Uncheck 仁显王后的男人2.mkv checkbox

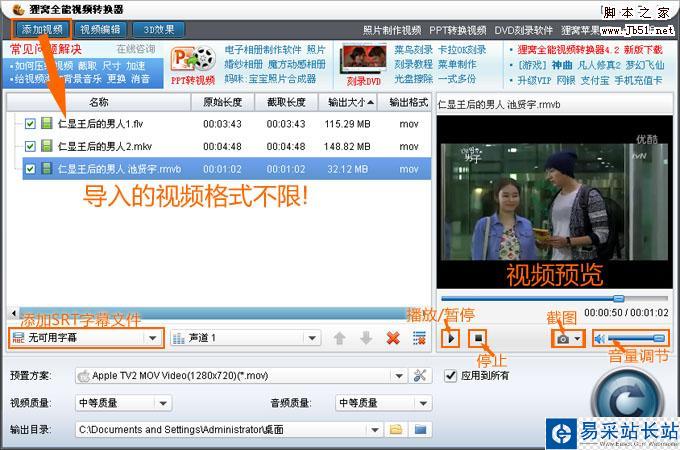coord(30,146)
